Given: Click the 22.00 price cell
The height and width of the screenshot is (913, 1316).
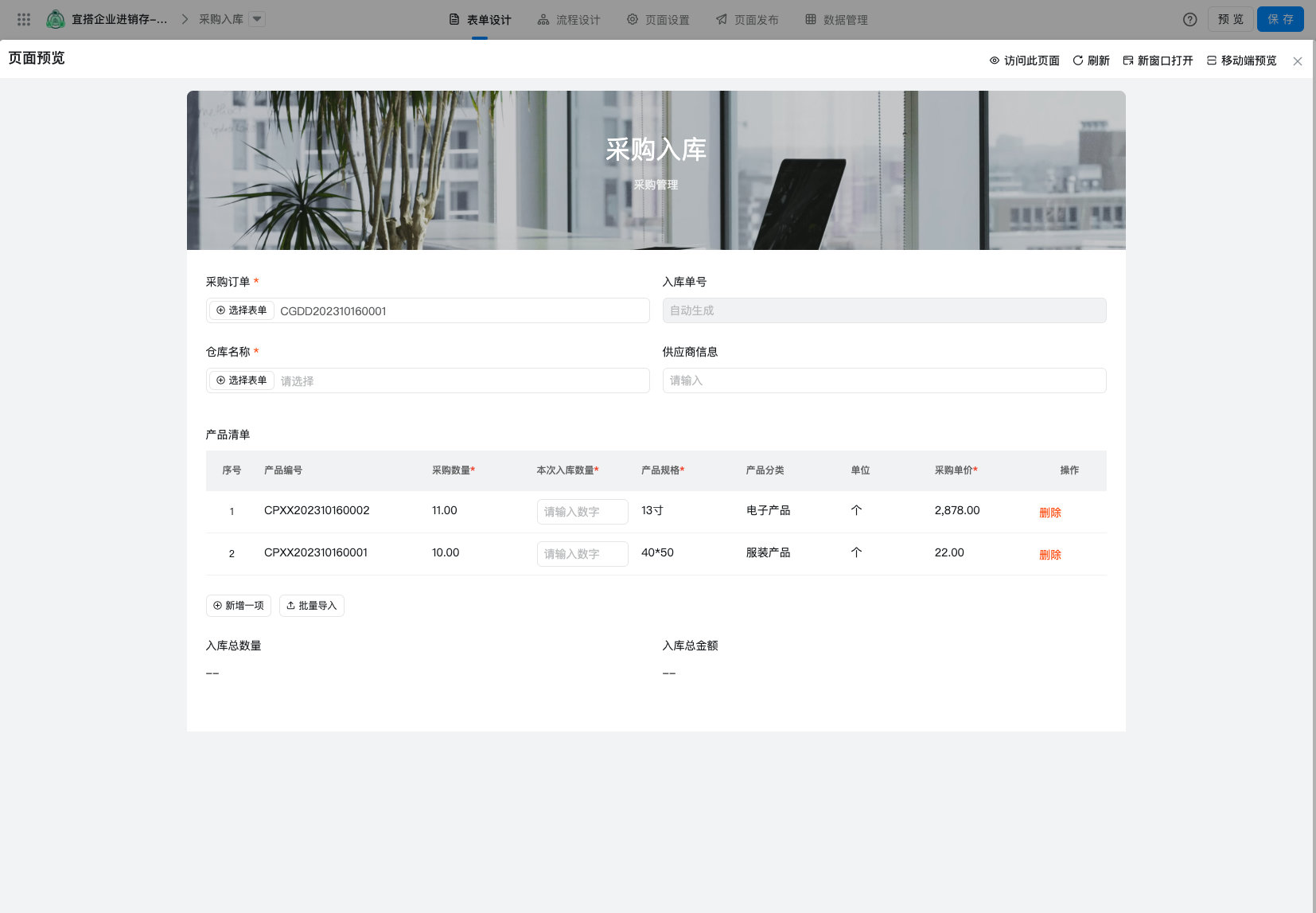Looking at the screenshot, I should [949, 552].
